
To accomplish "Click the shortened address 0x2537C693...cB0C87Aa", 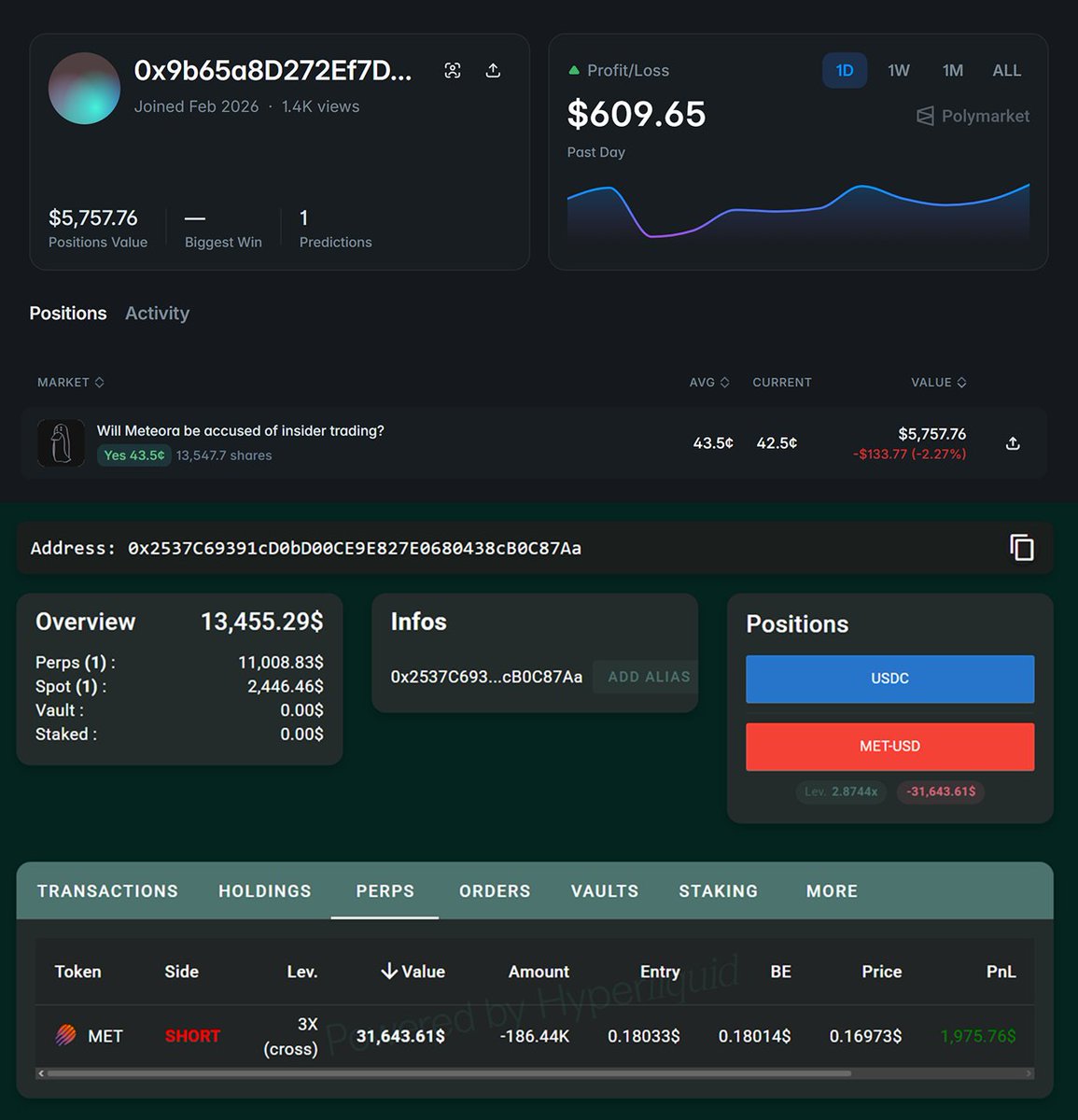I will (x=486, y=677).
